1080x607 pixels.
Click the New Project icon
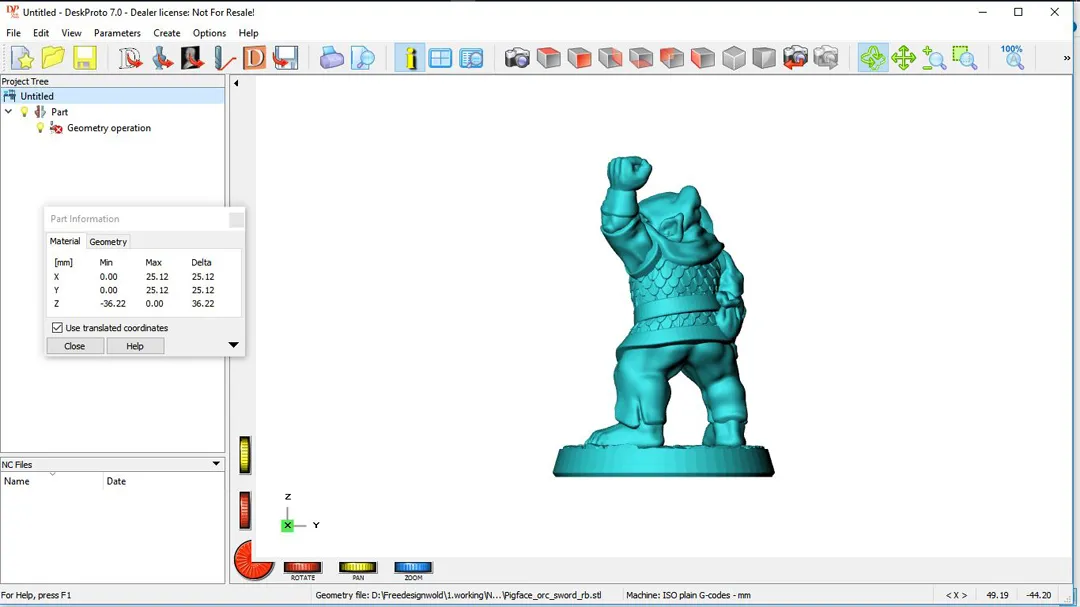point(22,58)
